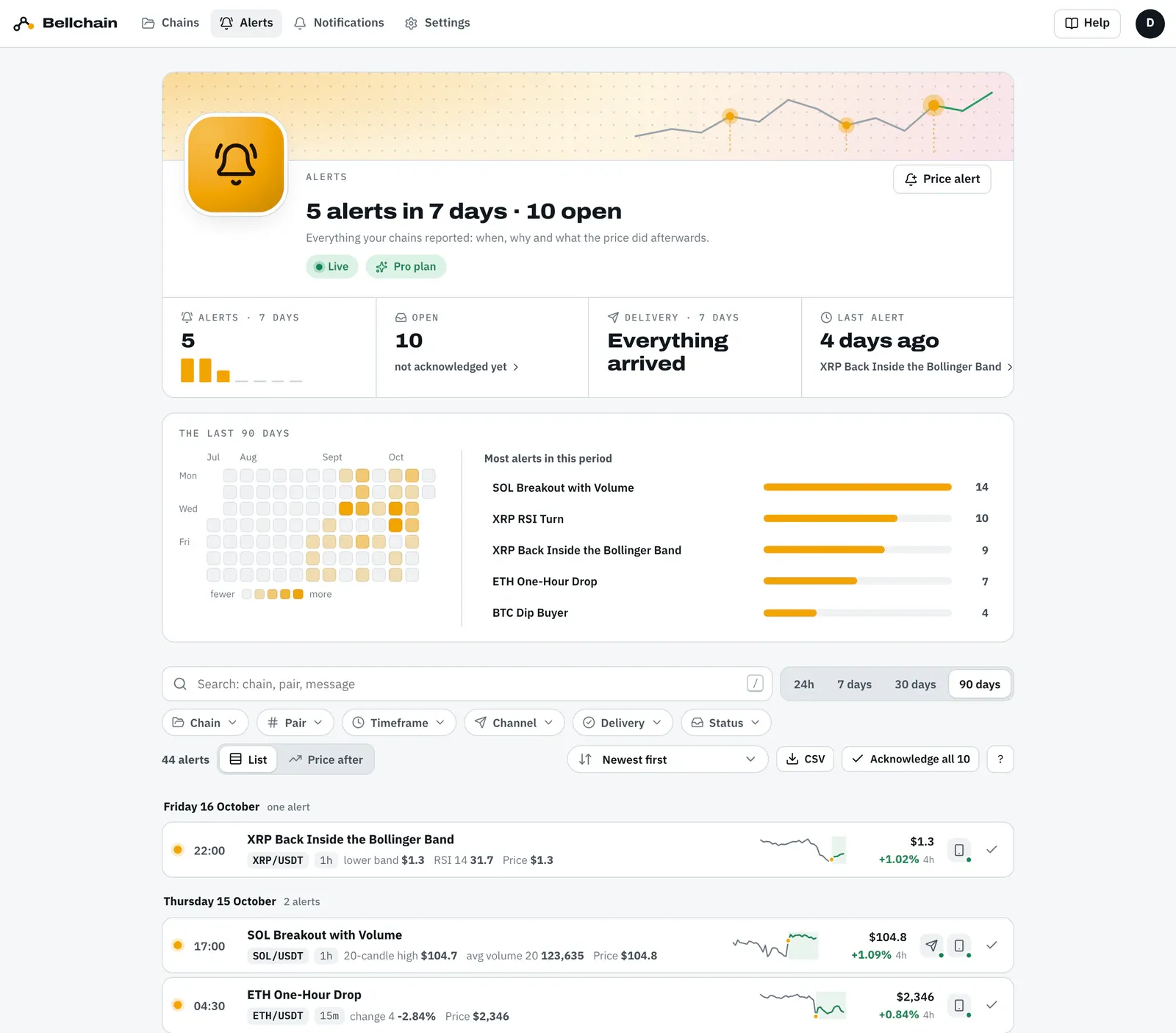Select the 30 days time range
This screenshot has width=1176, height=1033.
915,685
